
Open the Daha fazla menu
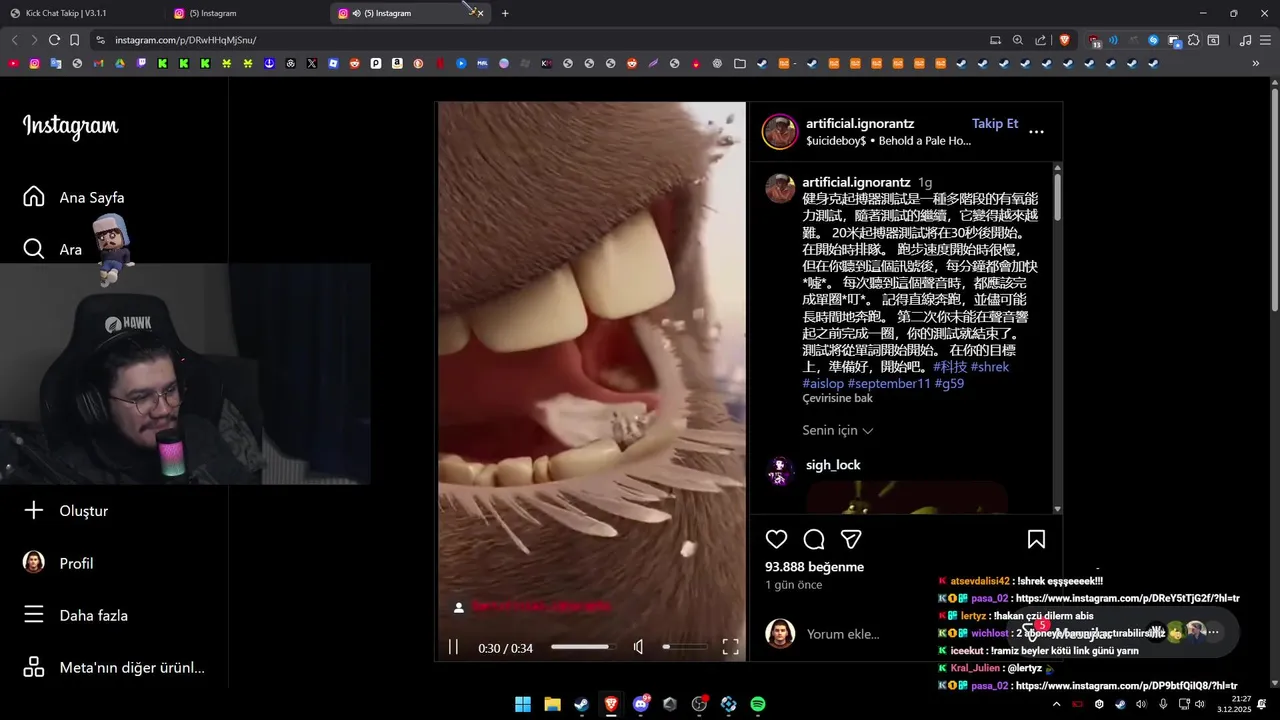coord(75,615)
